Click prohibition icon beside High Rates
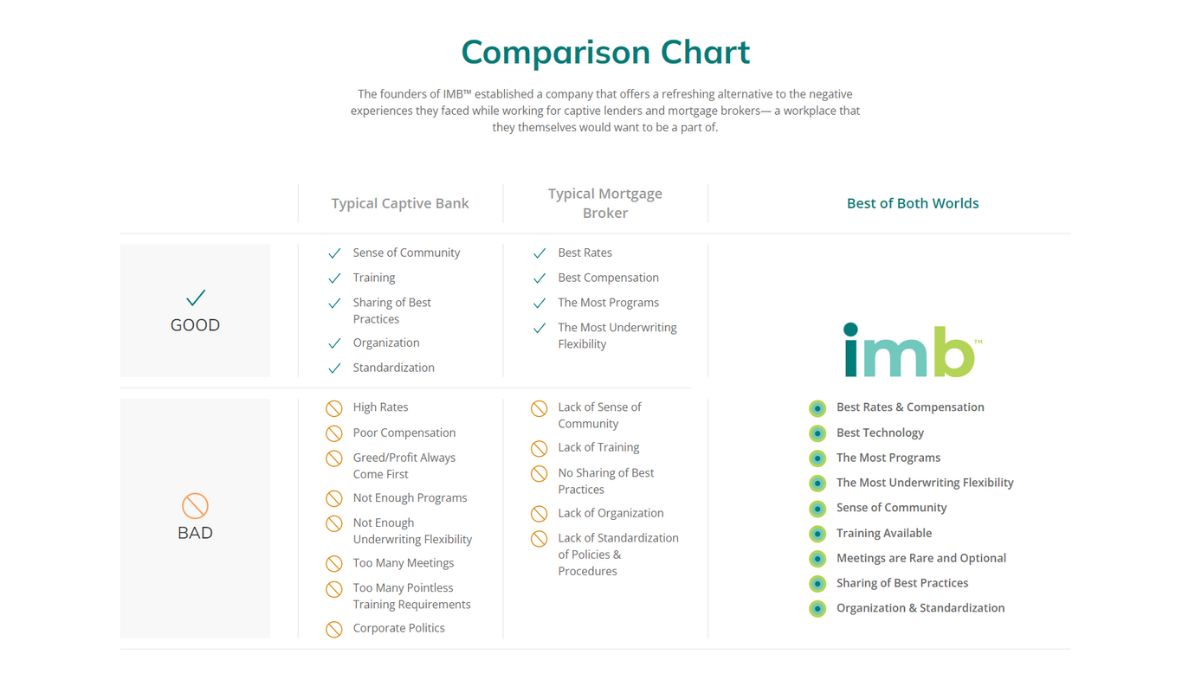The image size is (1200, 675). click(x=334, y=408)
